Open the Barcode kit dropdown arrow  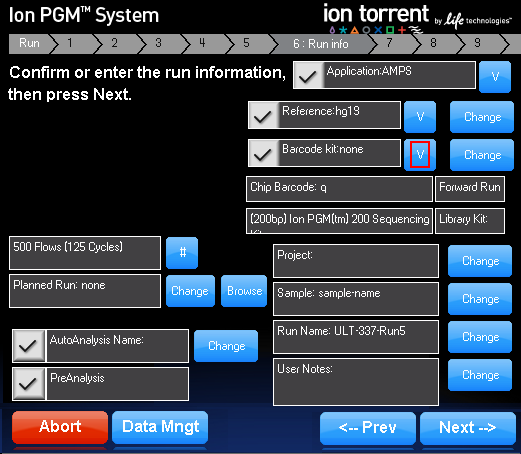click(x=420, y=155)
